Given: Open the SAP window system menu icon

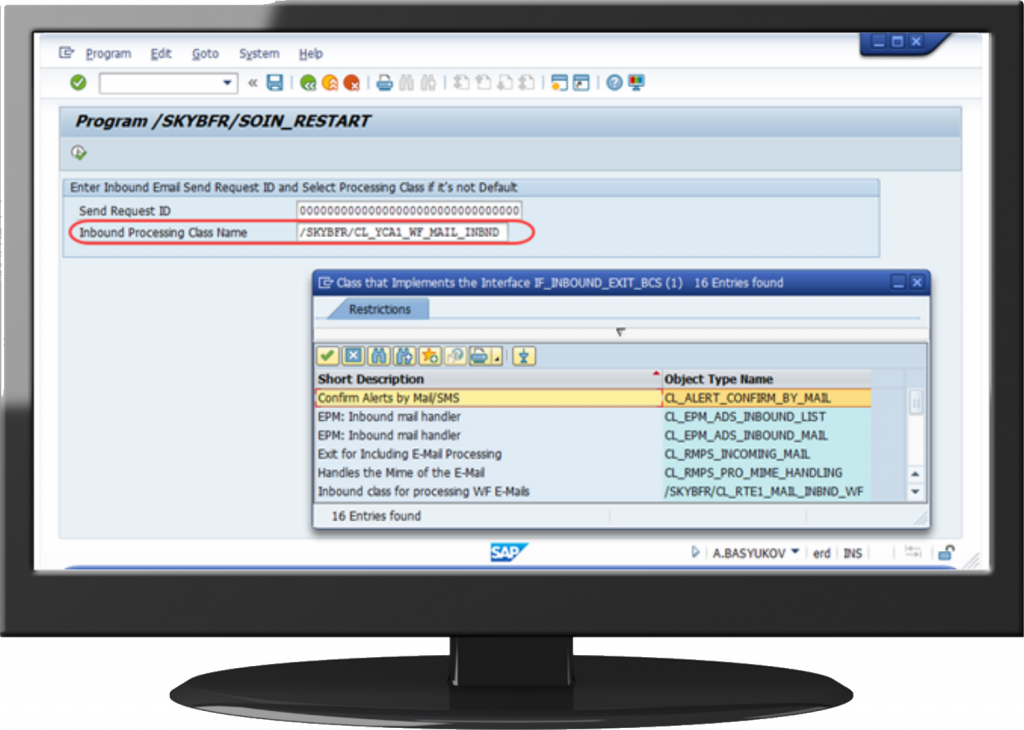Looking at the screenshot, I should click(x=66, y=53).
